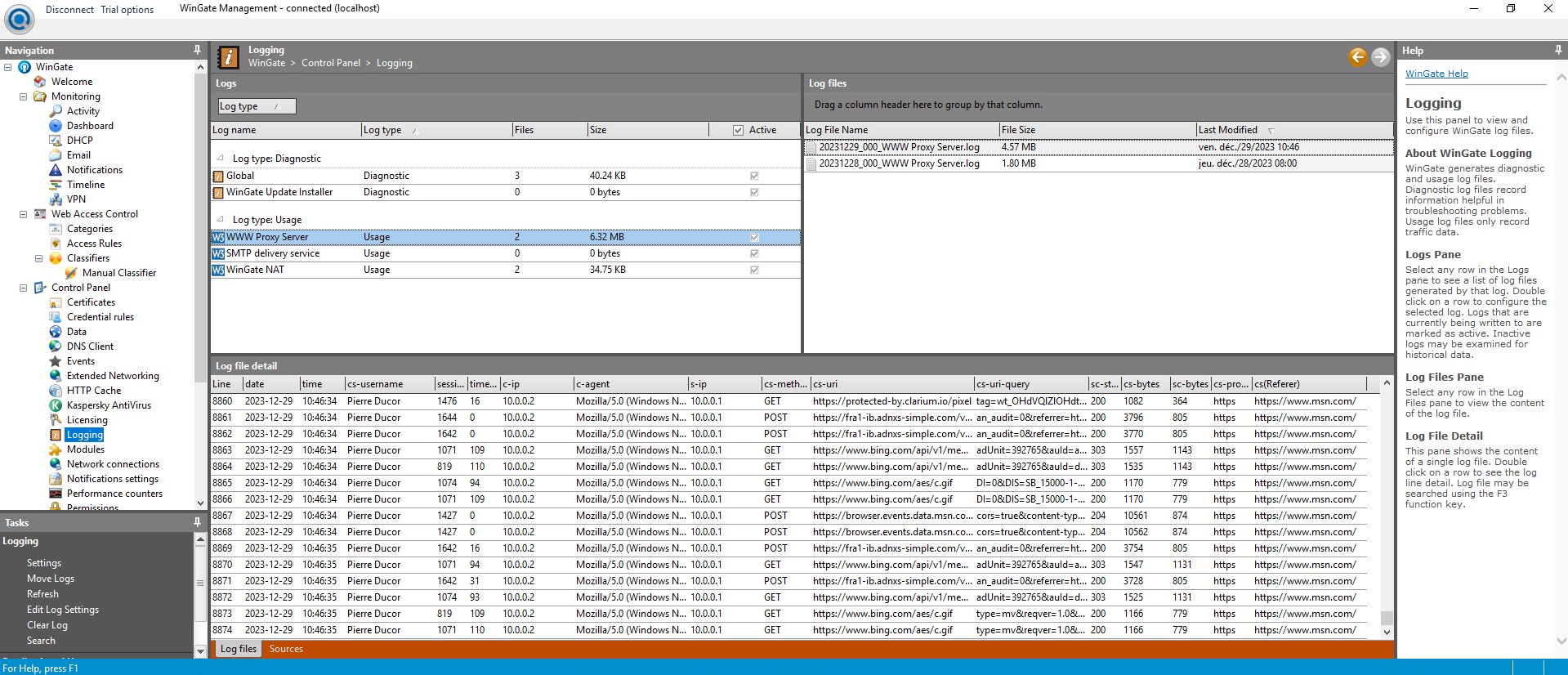Image resolution: width=1568 pixels, height=675 pixels.
Task: Collapse the Web Access Control tree node
Action: pyautogui.click(x=23, y=214)
